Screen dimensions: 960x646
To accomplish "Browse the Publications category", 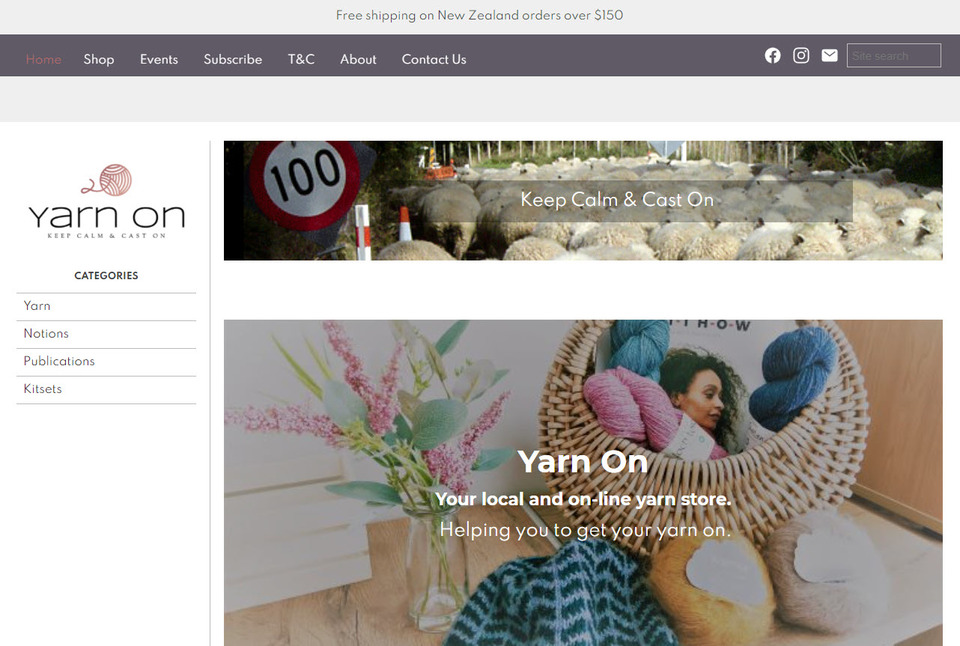I will coord(106,362).
